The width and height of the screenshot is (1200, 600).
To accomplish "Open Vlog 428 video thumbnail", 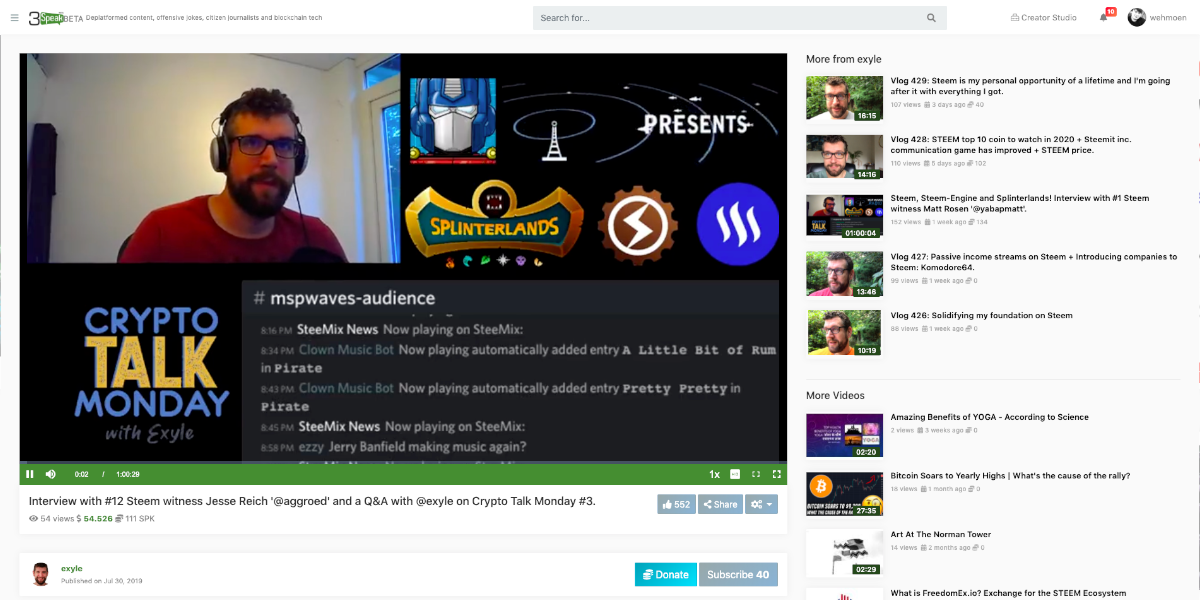I will click(x=844, y=157).
